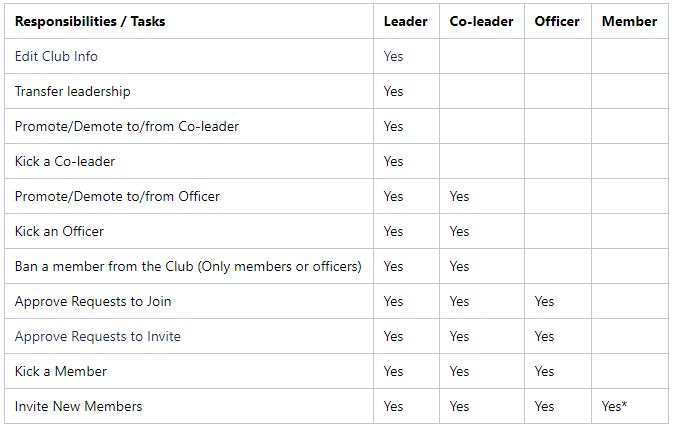
Task: Select Promote/Demote to/from Co-leader text
Action: pos(127,127)
